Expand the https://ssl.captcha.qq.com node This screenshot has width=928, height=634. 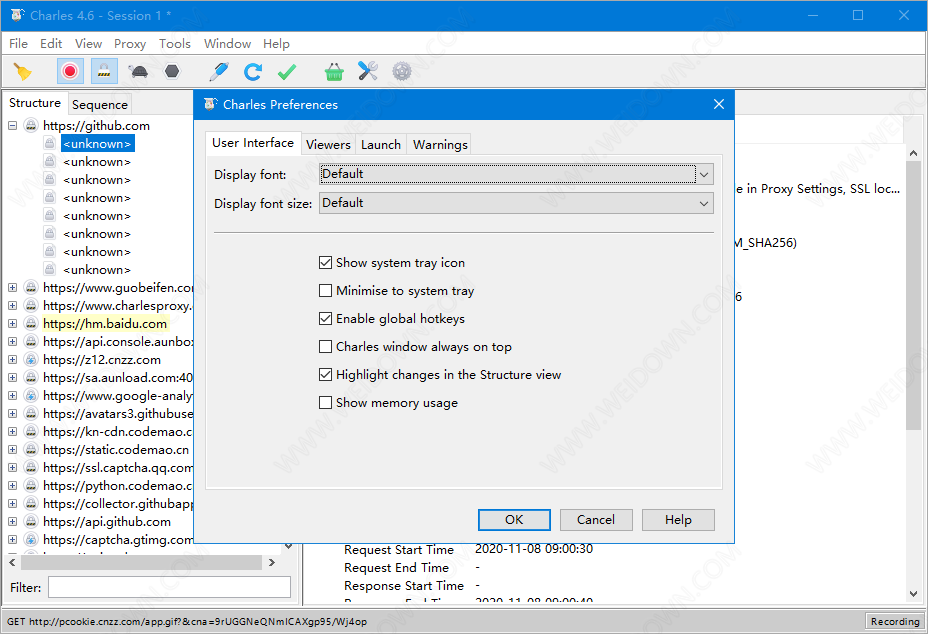point(12,468)
